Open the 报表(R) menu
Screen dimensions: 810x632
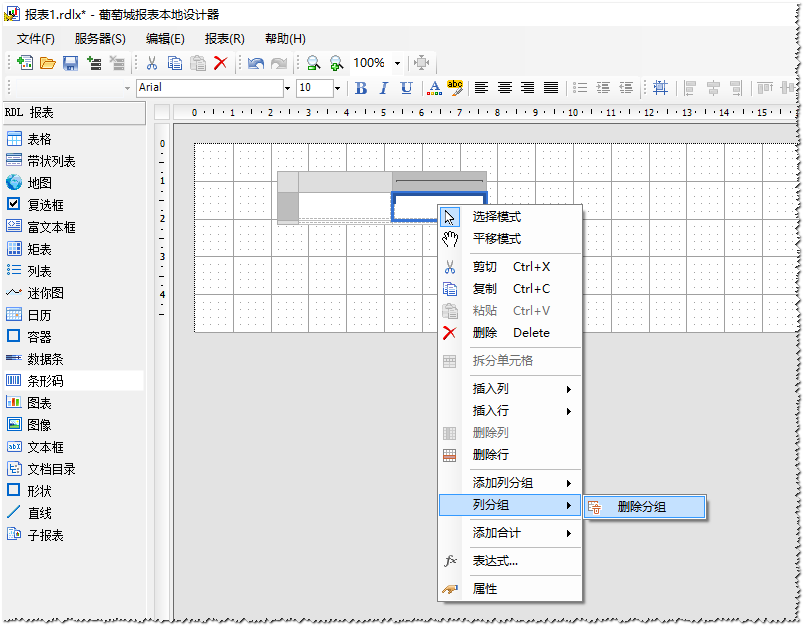[x=225, y=39]
